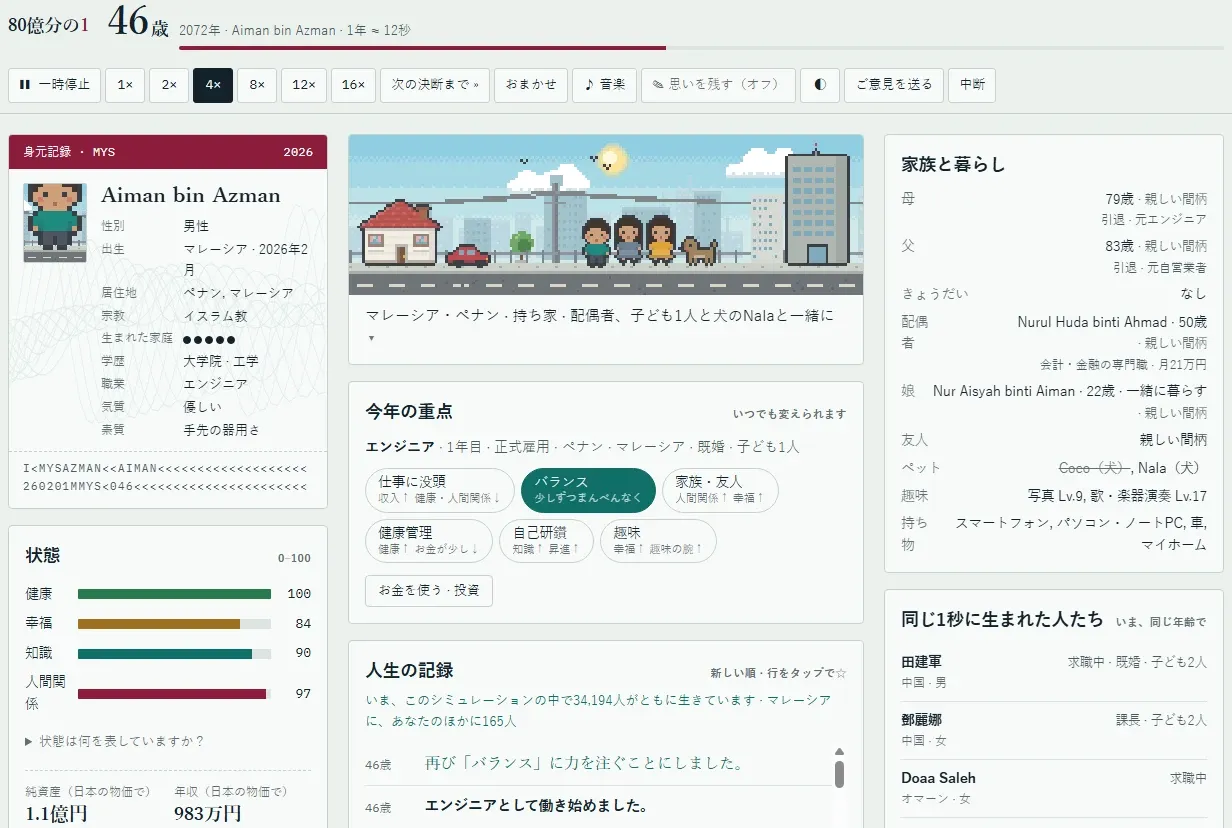Click the 健康 status bar
1232x828 pixels.
174,594
